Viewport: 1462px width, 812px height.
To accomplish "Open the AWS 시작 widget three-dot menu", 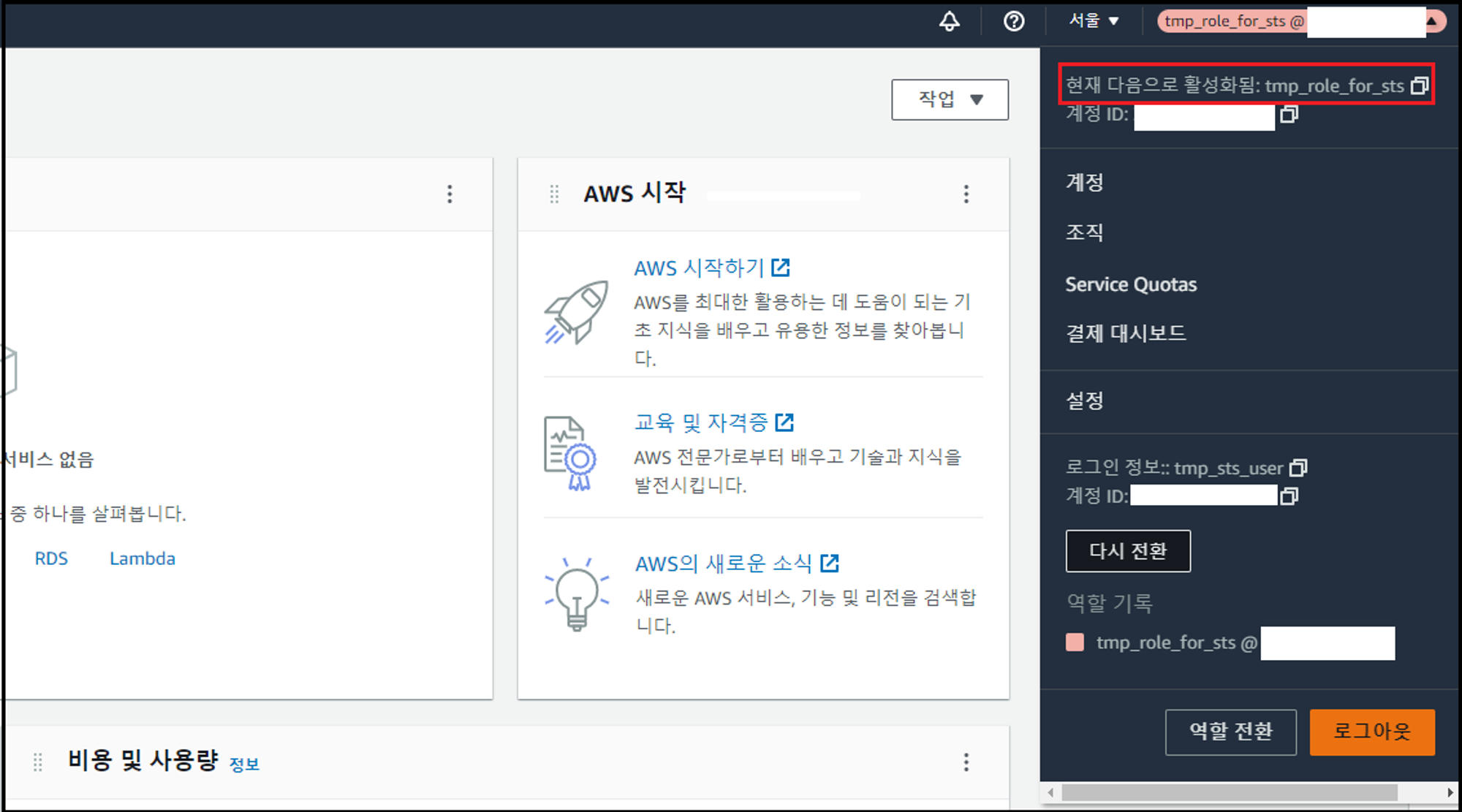I will (x=966, y=194).
